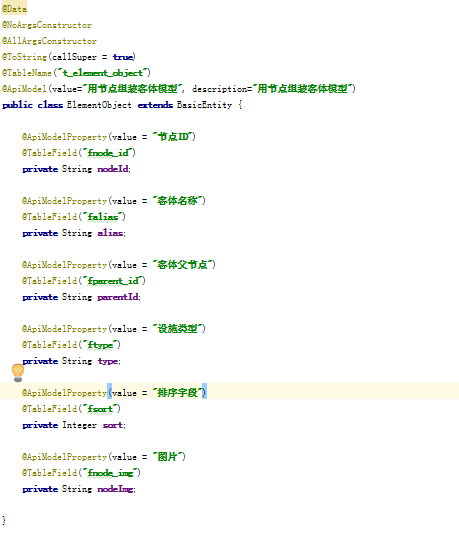Click the fparent_id table field string
The height and width of the screenshot is (545, 459).
(x=113, y=281)
